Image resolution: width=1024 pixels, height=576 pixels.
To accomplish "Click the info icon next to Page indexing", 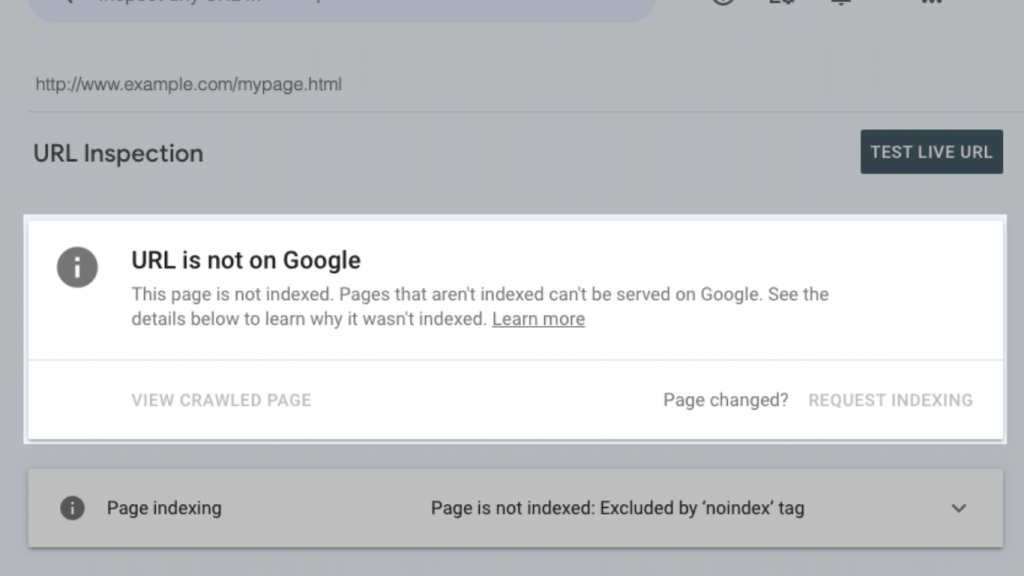I will (x=72, y=508).
